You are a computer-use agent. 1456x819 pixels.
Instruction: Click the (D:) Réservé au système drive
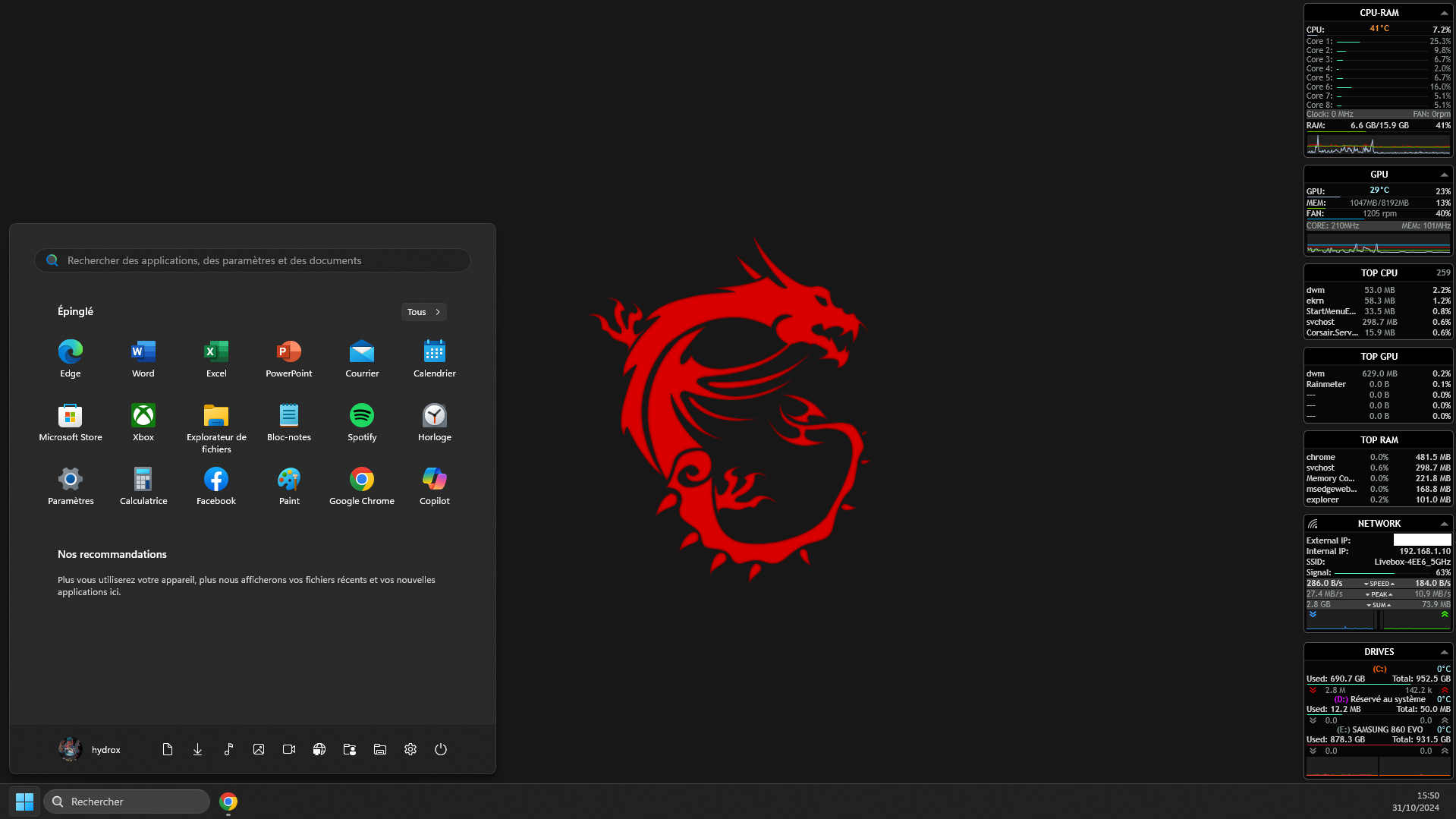point(1379,699)
